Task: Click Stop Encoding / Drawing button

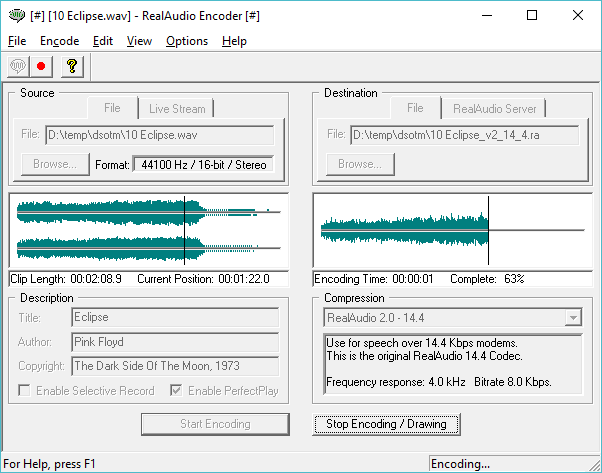Action: click(386, 424)
